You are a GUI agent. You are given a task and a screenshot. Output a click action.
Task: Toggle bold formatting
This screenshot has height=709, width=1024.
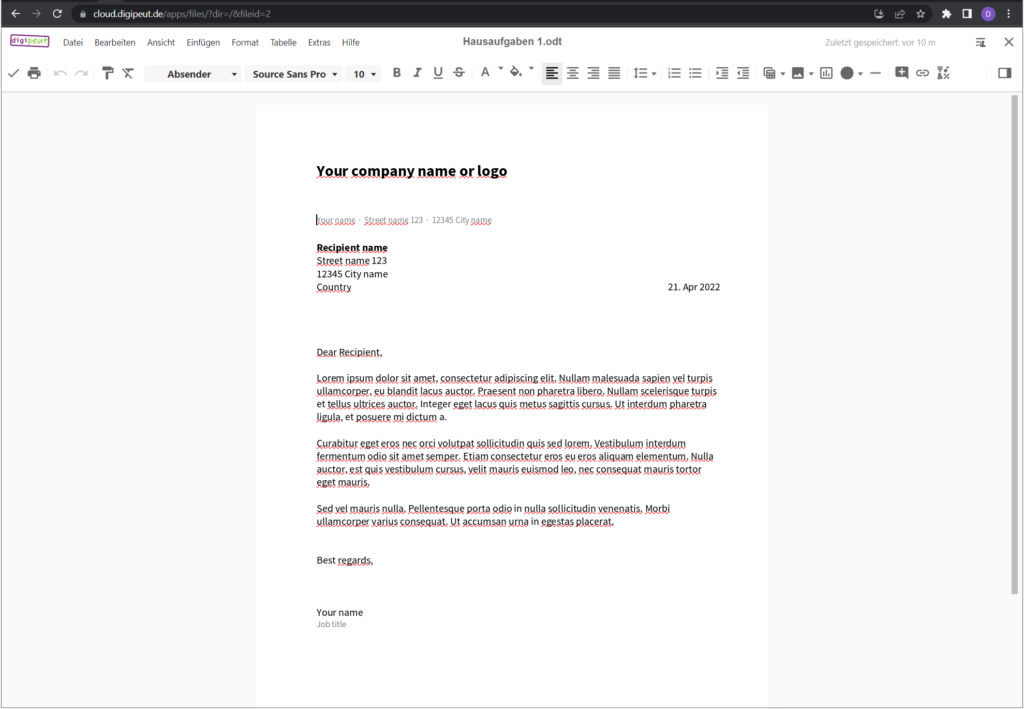tap(396, 72)
